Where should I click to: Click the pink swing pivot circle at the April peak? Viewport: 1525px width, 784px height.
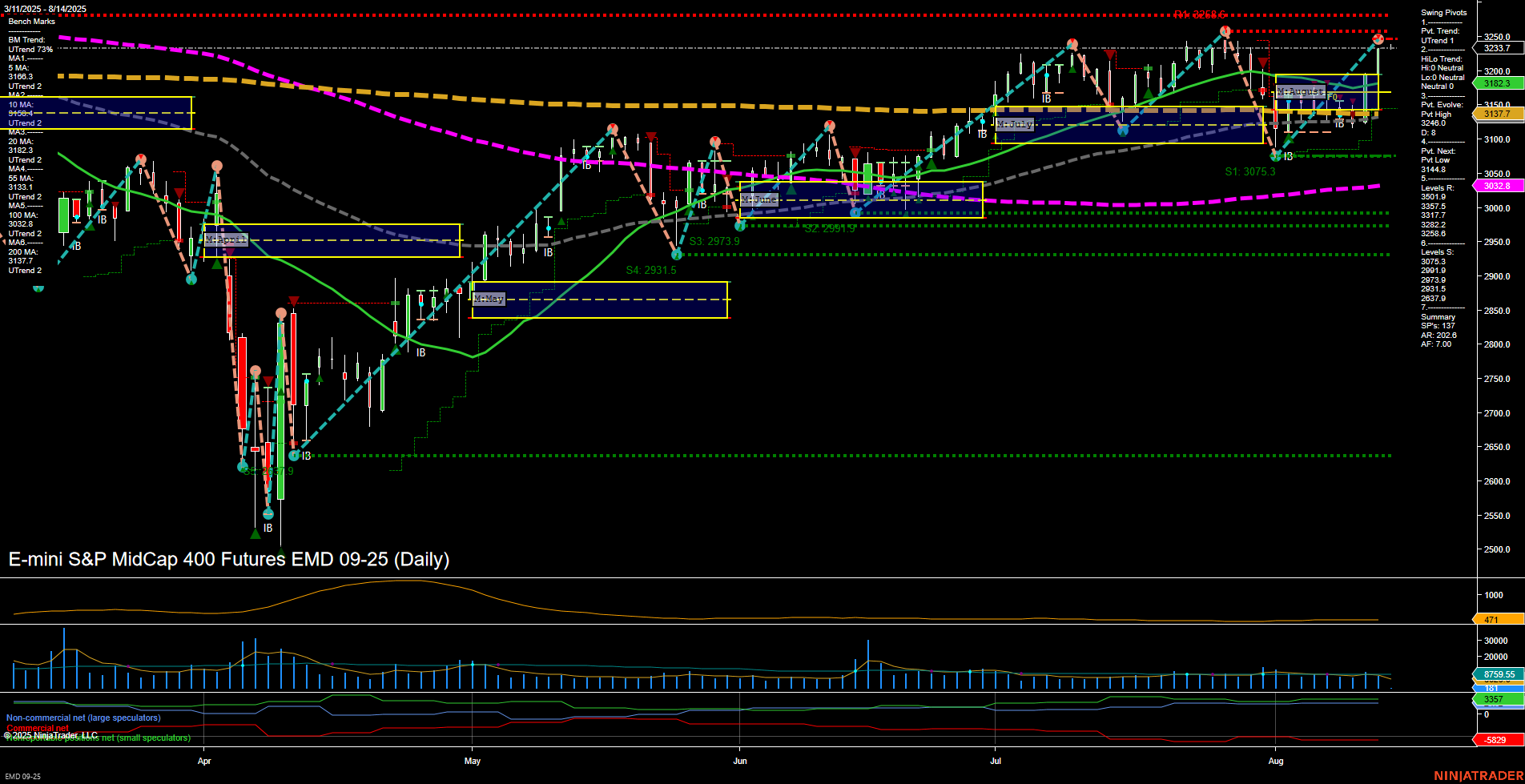click(216, 166)
